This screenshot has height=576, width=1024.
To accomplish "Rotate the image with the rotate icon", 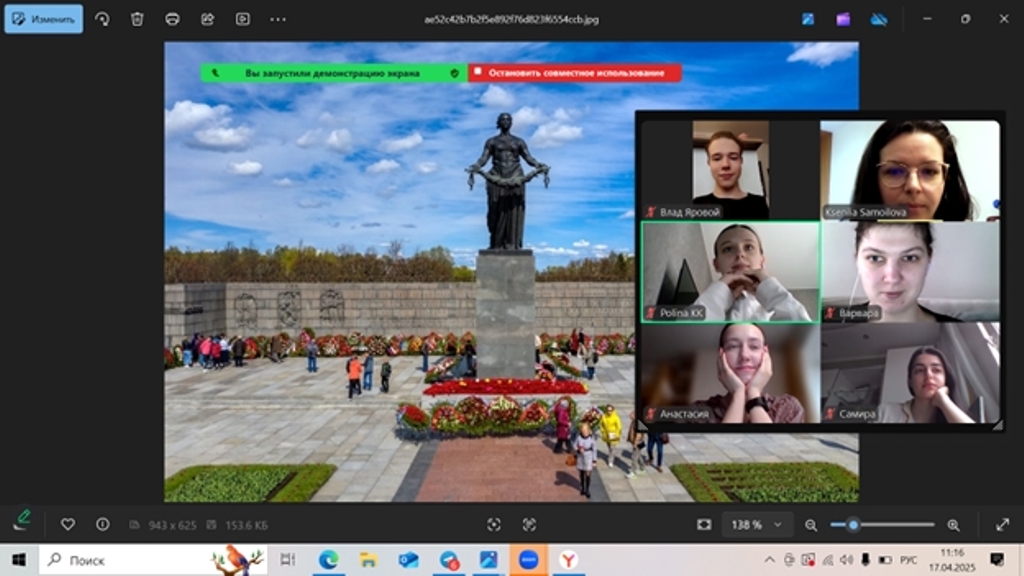I will coord(103,19).
